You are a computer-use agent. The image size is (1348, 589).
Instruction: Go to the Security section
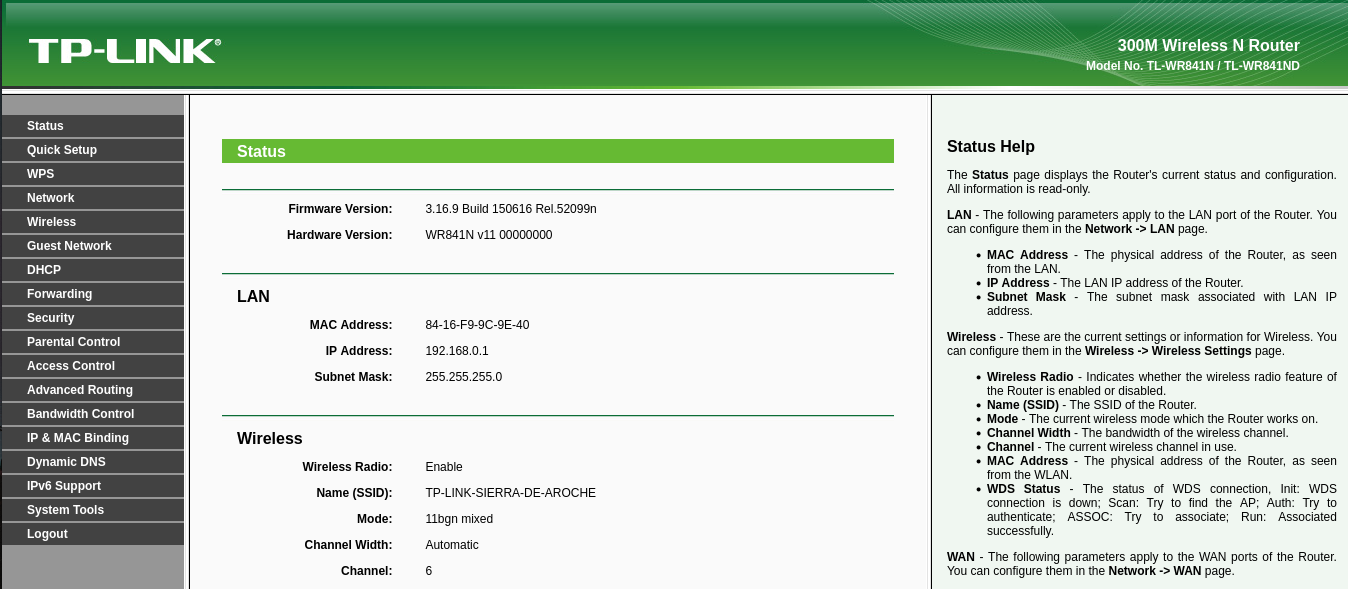pos(93,318)
